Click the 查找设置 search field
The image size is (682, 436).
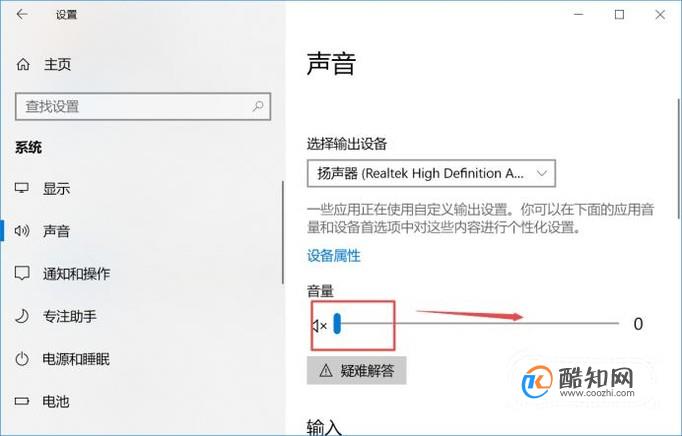(143, 106)
